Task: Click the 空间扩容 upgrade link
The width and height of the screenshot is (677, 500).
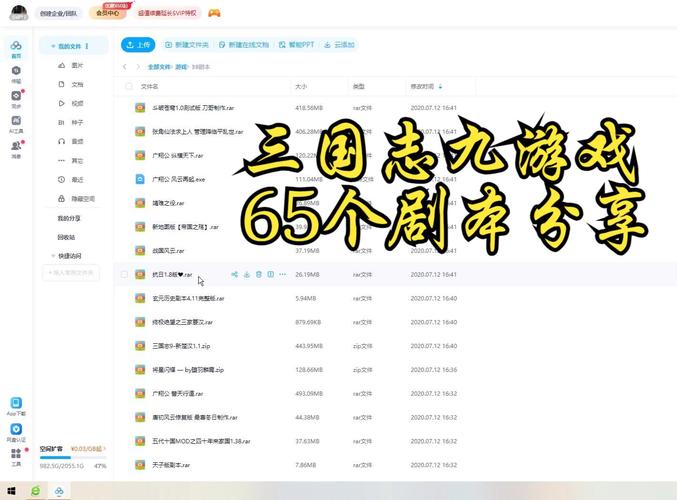Action: pyautogui.click(x=51, y=449)
